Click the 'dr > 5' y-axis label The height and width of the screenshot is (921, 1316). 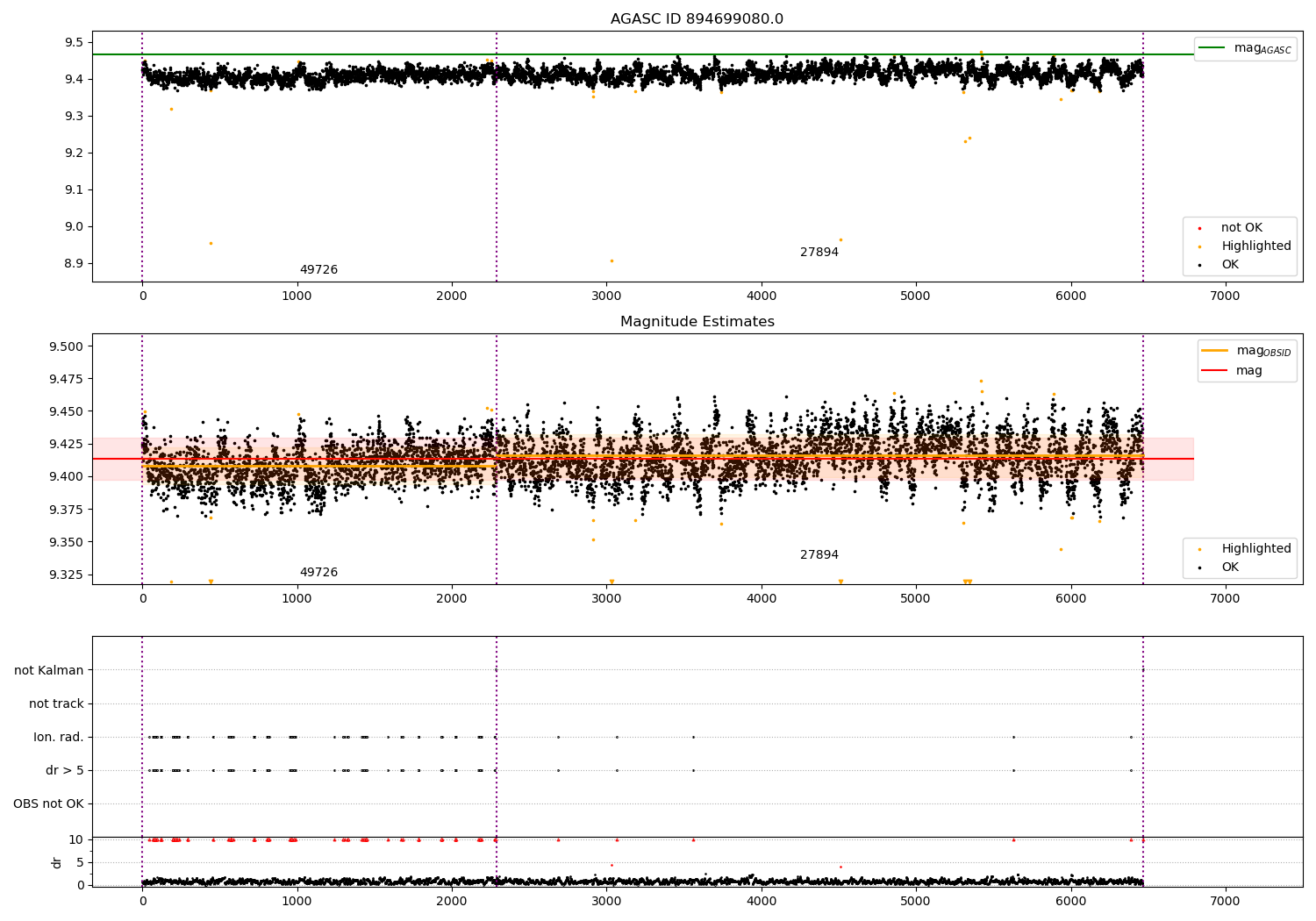click(65, 770)
